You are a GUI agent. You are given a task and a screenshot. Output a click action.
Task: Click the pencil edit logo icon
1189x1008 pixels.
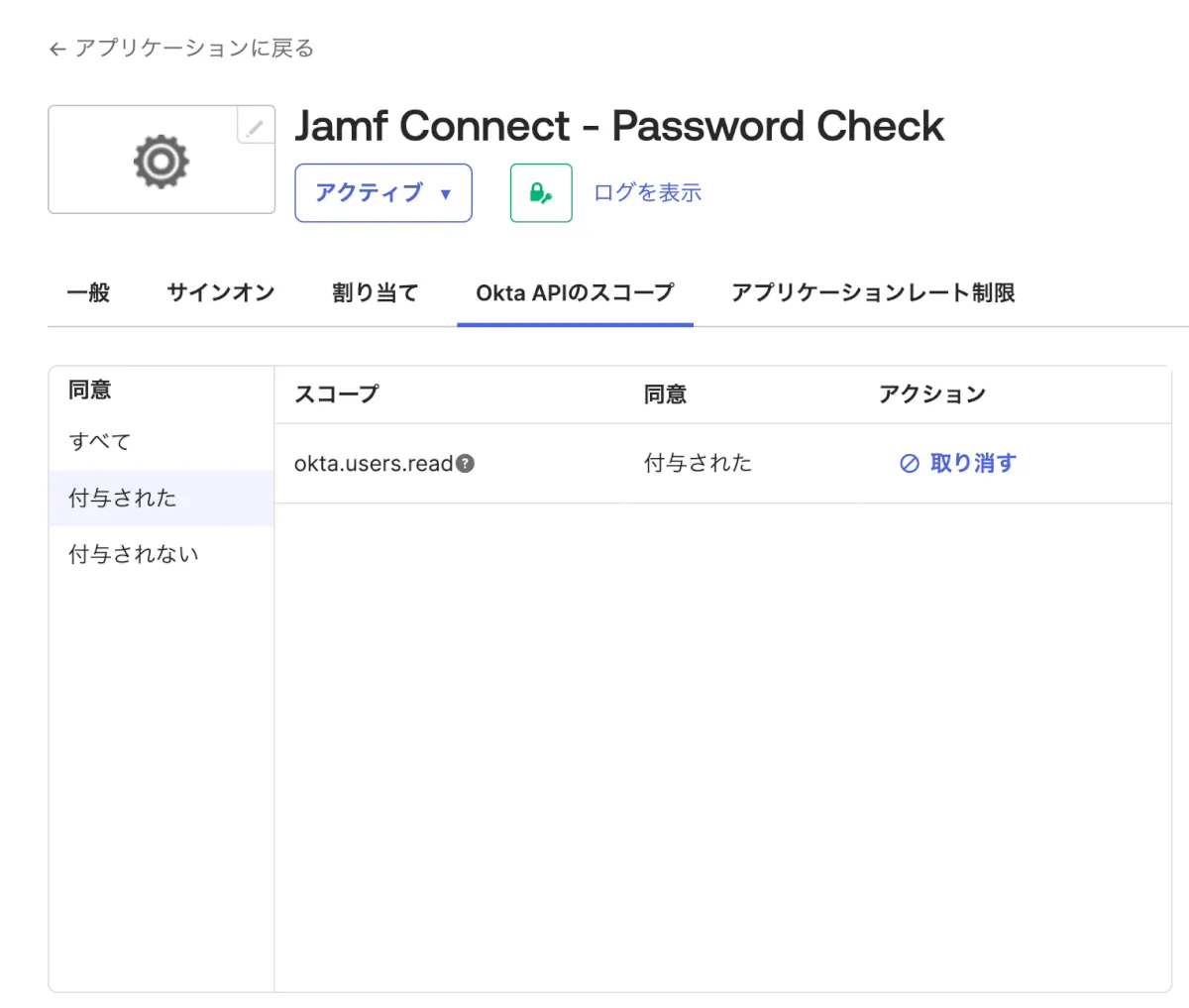(x=255, y=127)
